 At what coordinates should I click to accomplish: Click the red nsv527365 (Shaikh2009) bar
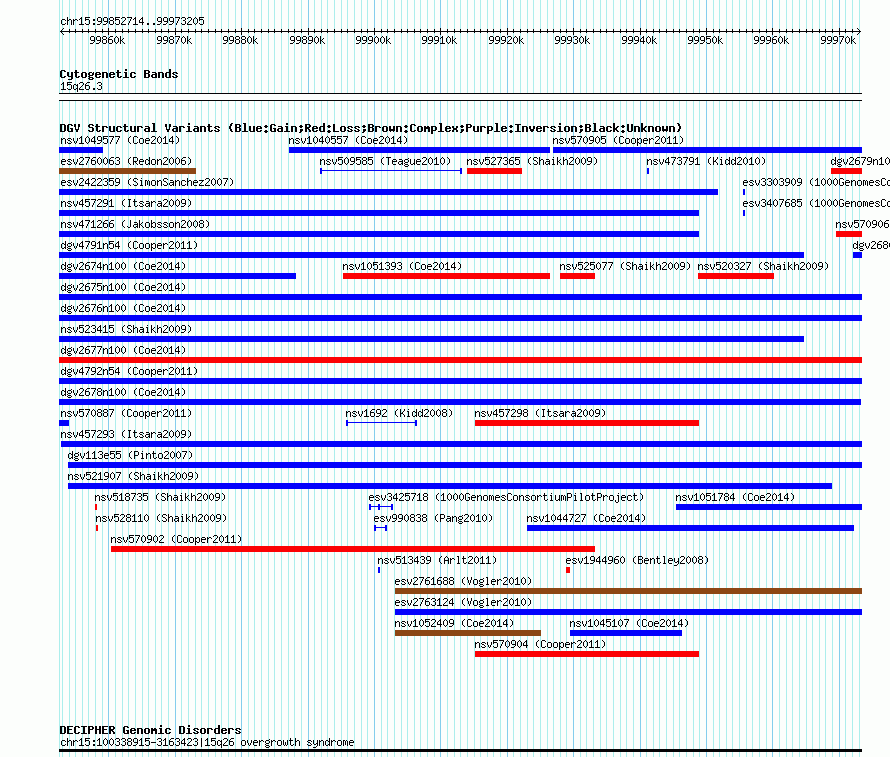pos(494,171)
